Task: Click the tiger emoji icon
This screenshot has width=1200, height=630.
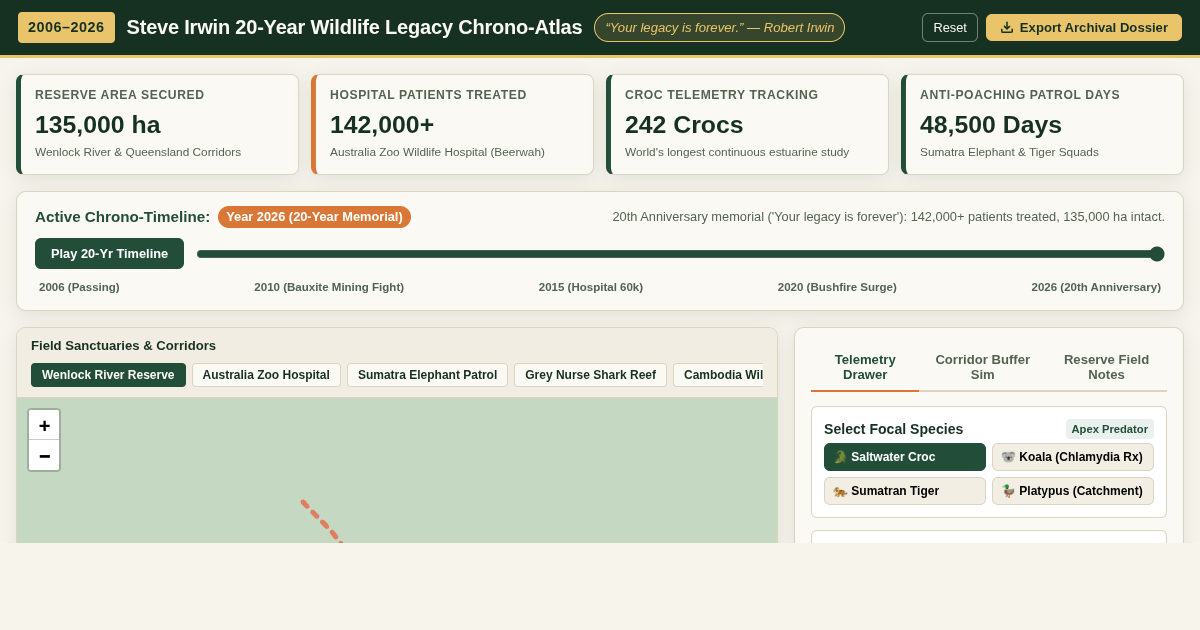Action: (840, 491)
